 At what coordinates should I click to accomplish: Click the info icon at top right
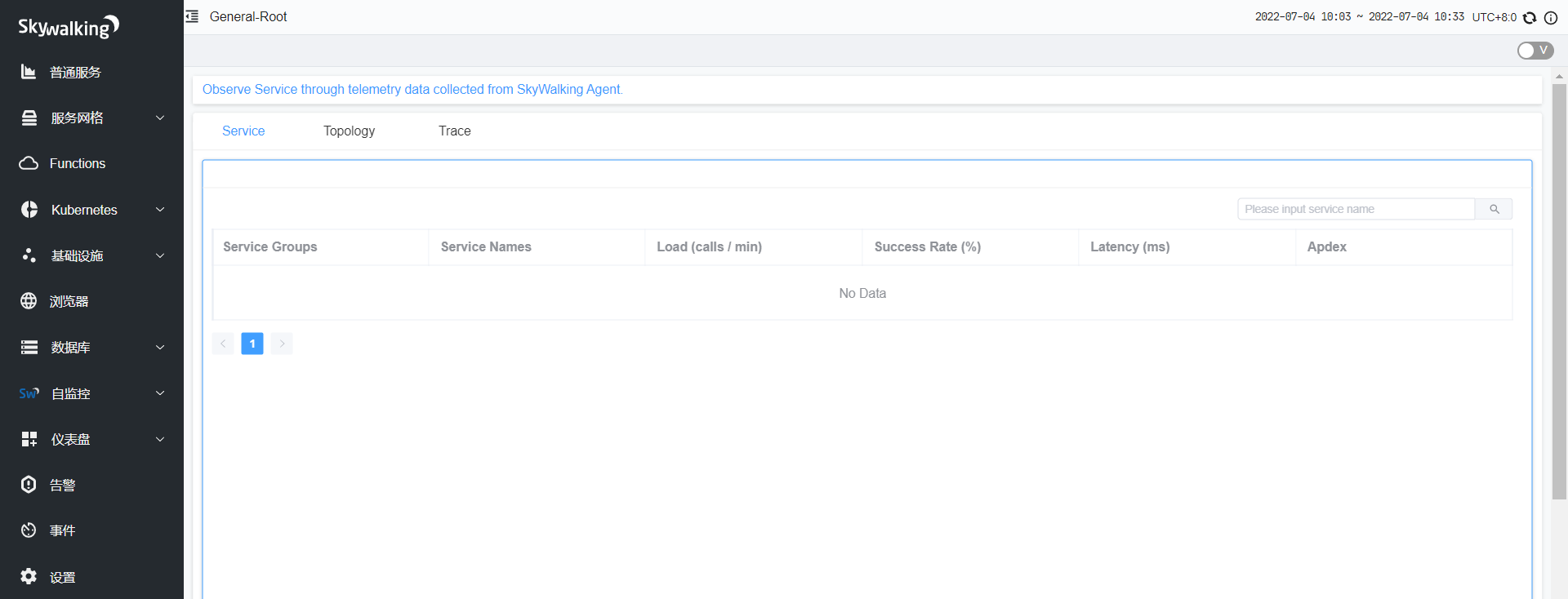(1550, 17)
